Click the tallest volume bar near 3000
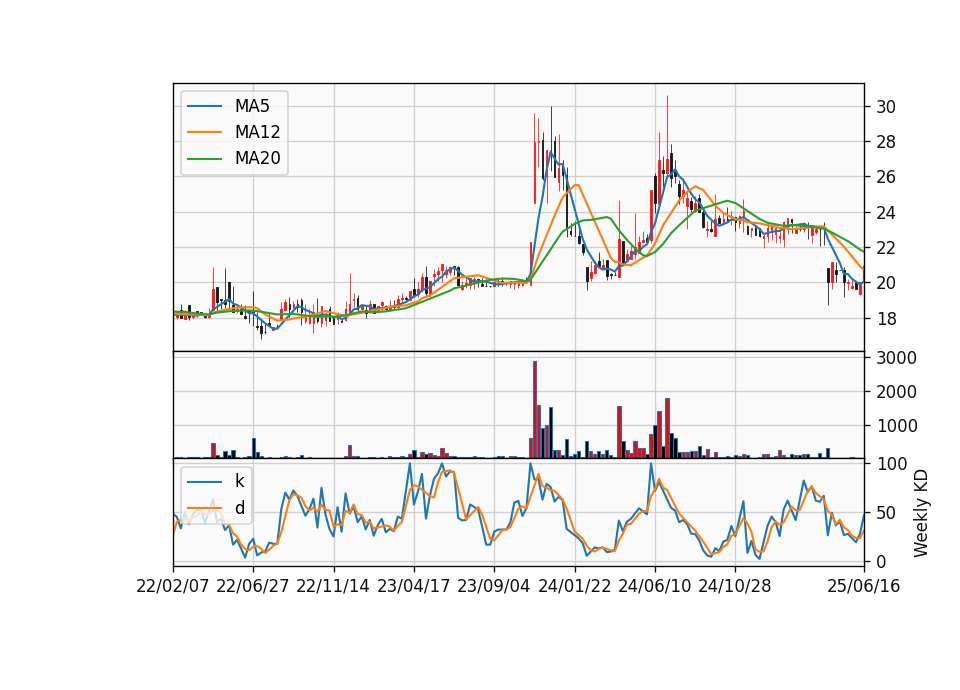The image size is (960, 690). 534,410
